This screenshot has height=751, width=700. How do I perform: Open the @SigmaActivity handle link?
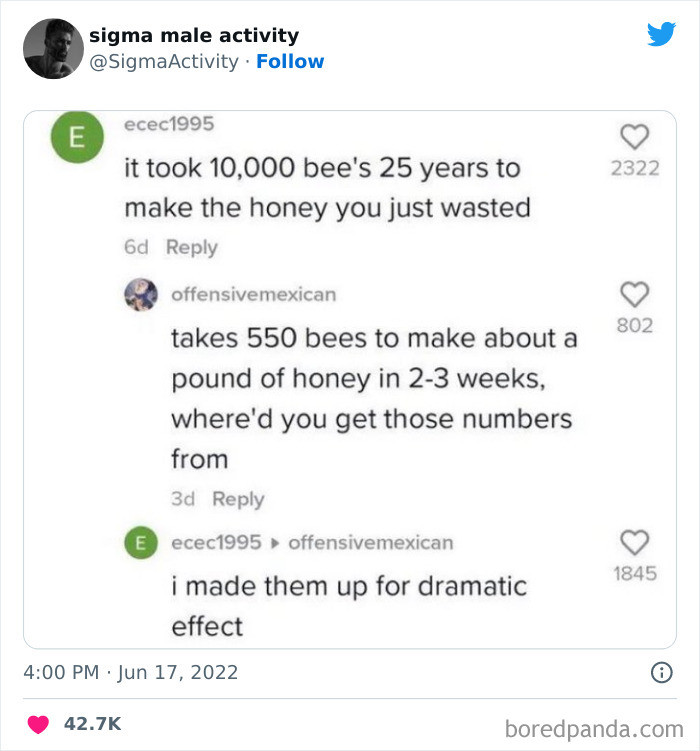click(x=164, y=61)
